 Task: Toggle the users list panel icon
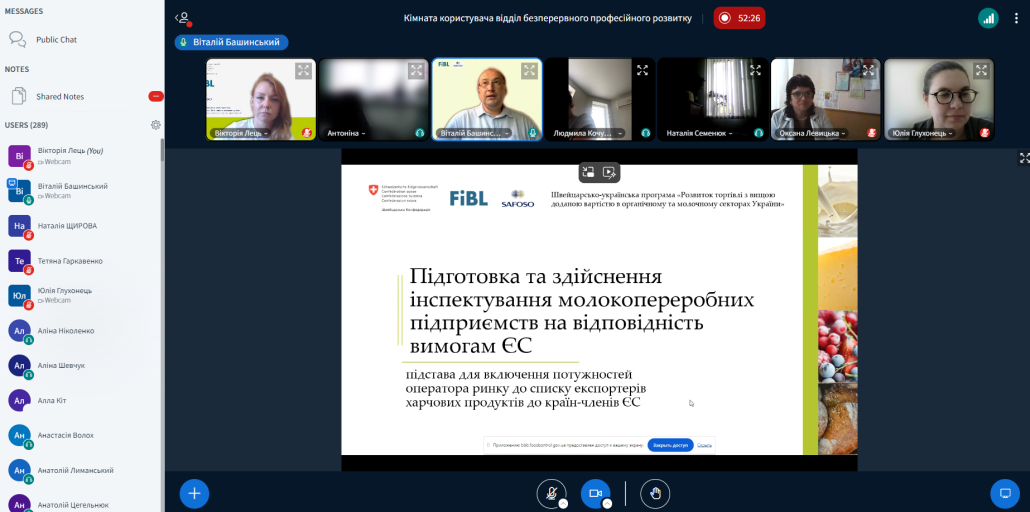(182, 18)
